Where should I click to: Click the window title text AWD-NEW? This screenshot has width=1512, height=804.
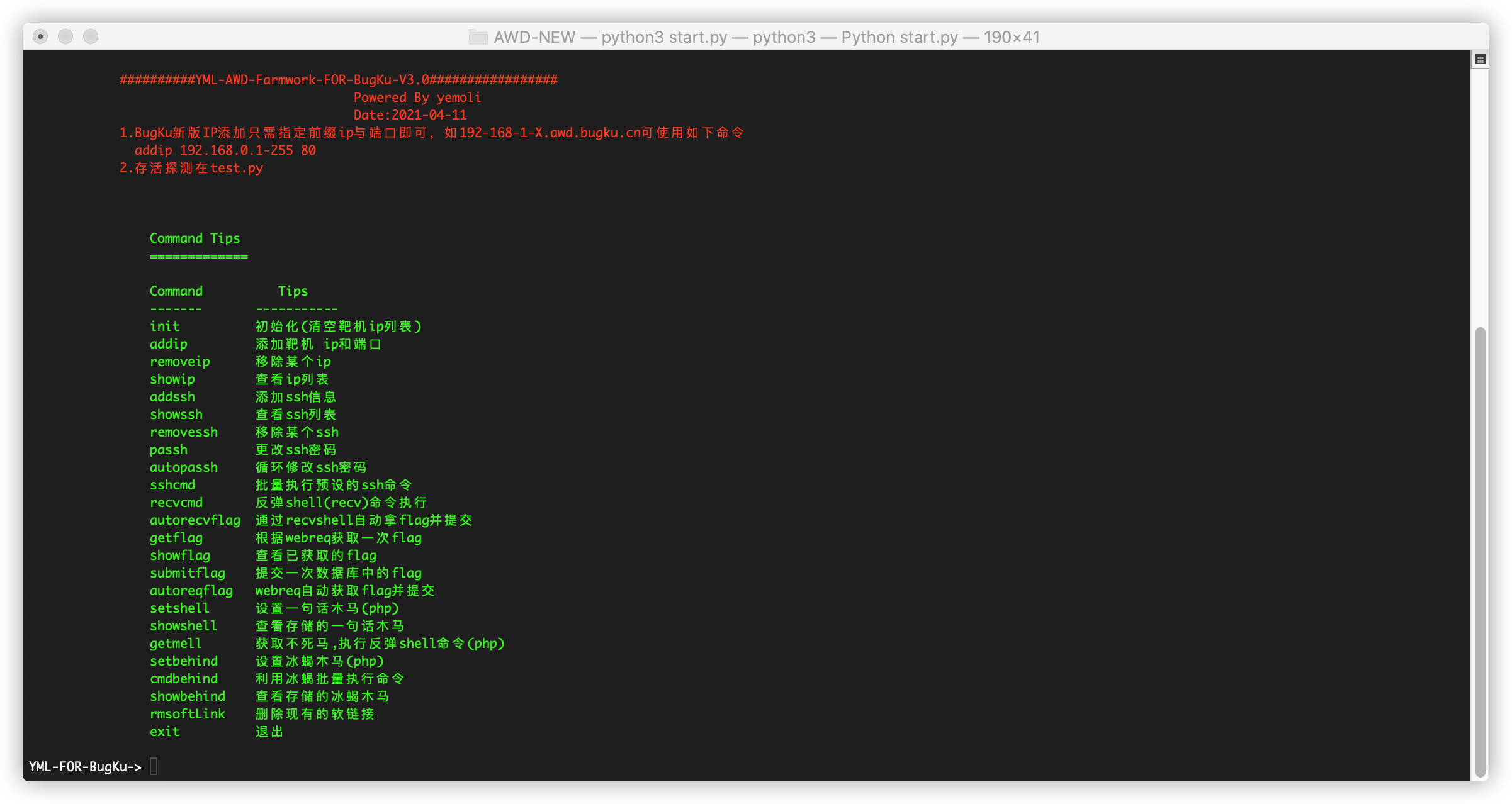pyautogui.click(x=534, y=37)
